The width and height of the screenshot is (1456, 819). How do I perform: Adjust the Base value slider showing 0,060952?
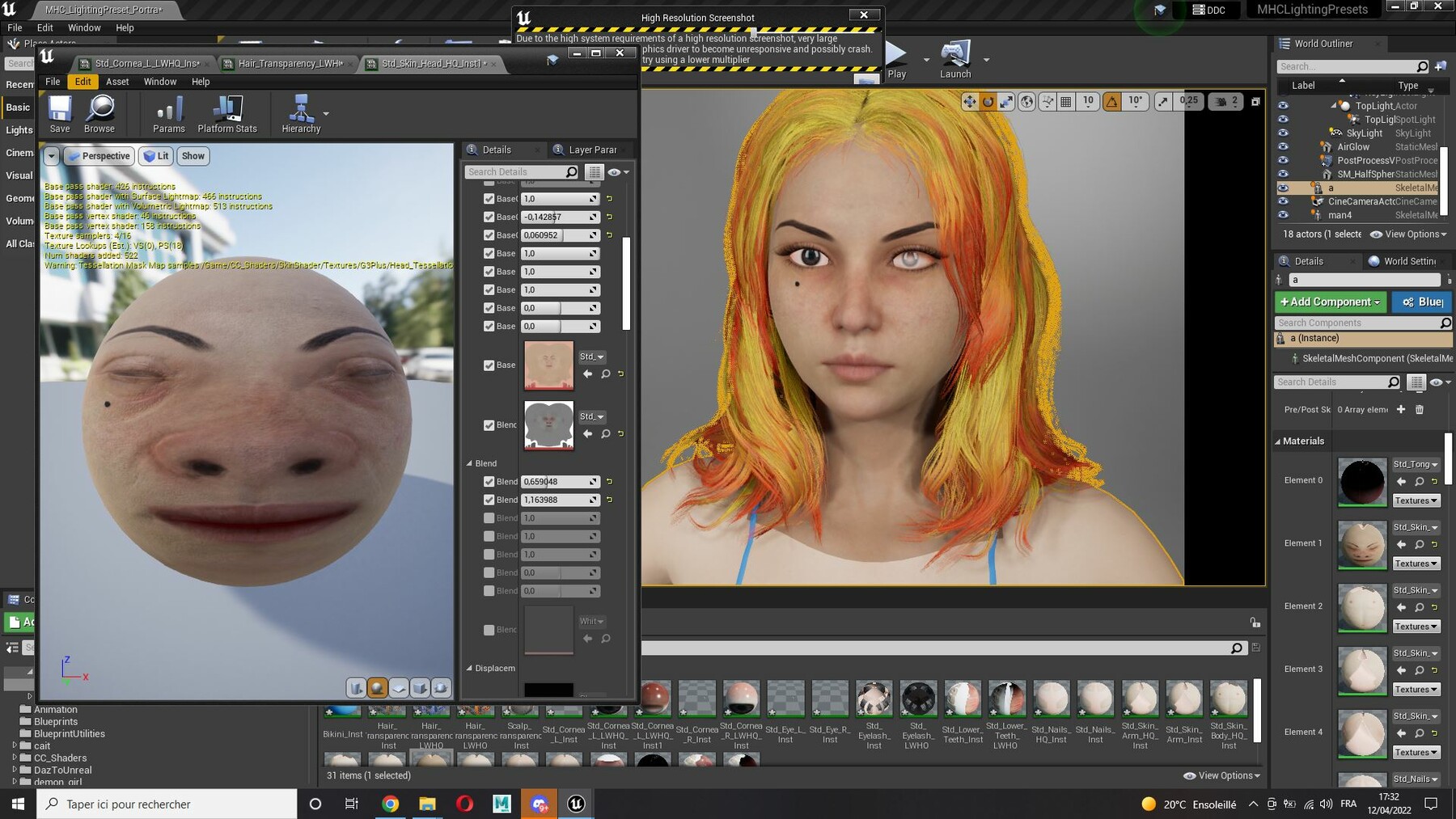(560, 235)
